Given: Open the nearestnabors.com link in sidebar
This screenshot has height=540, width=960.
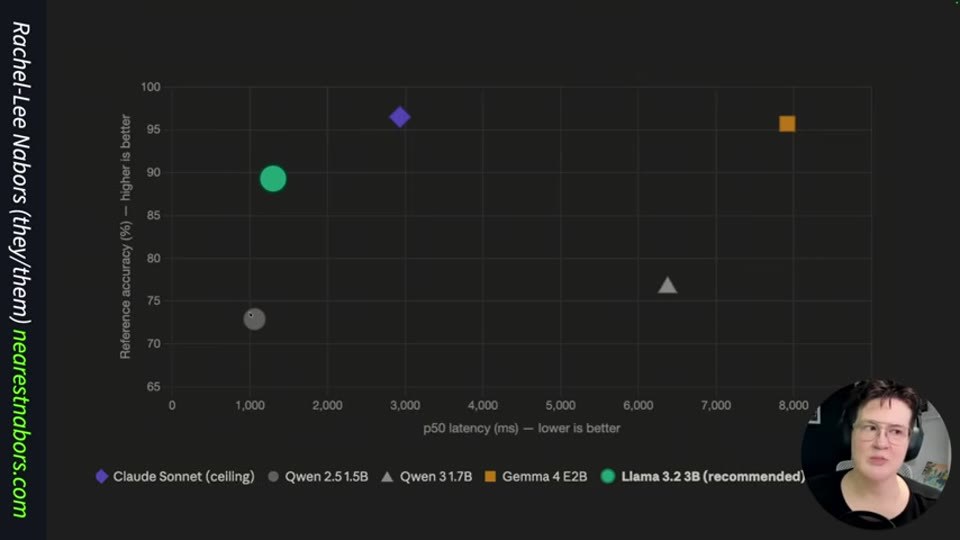Looking at the screenshot, I should (20, 423).
